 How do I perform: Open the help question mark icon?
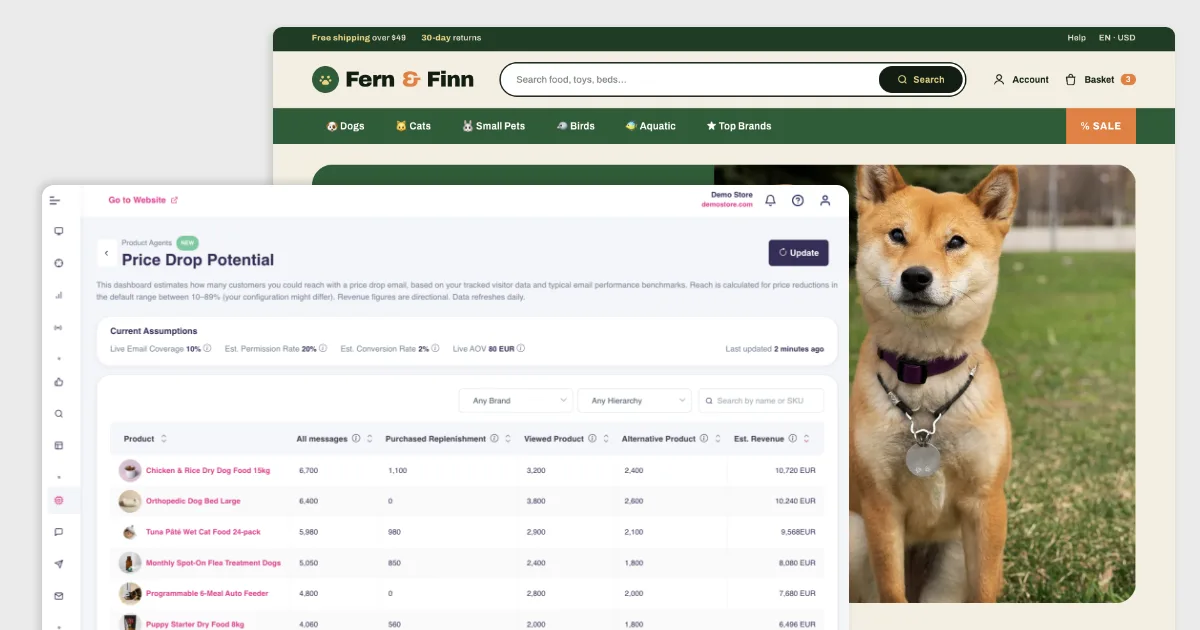click(x=798, y=200)
